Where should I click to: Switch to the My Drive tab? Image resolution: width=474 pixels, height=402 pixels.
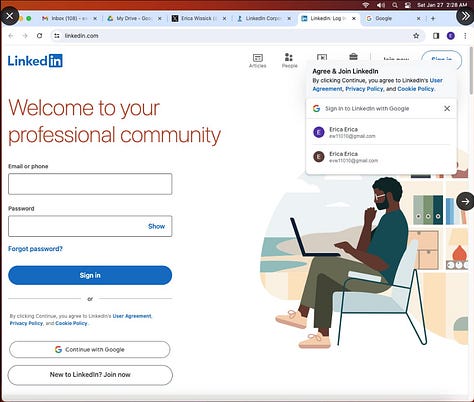(x=134, y=19)
